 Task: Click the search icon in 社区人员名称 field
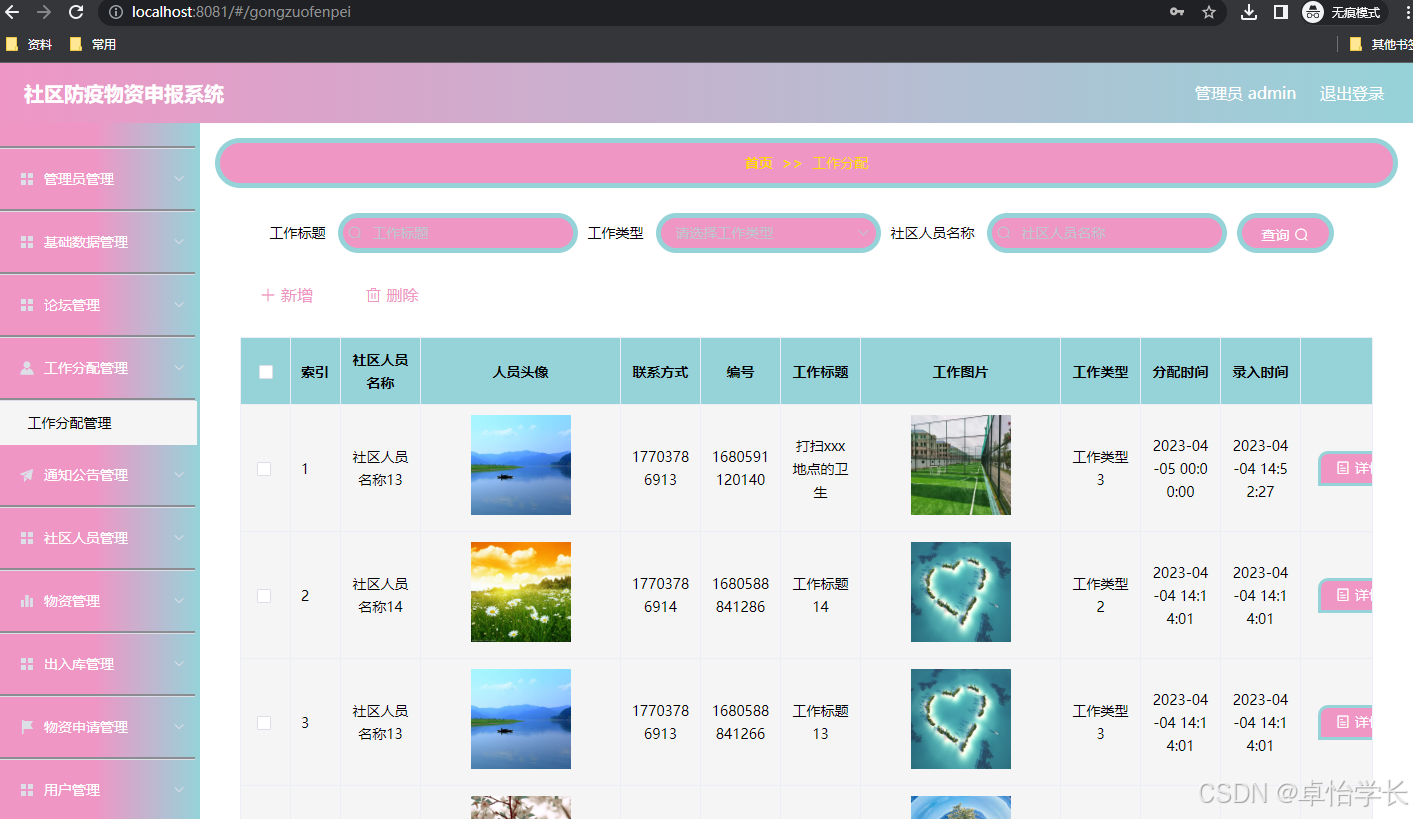pos(1003,233)
